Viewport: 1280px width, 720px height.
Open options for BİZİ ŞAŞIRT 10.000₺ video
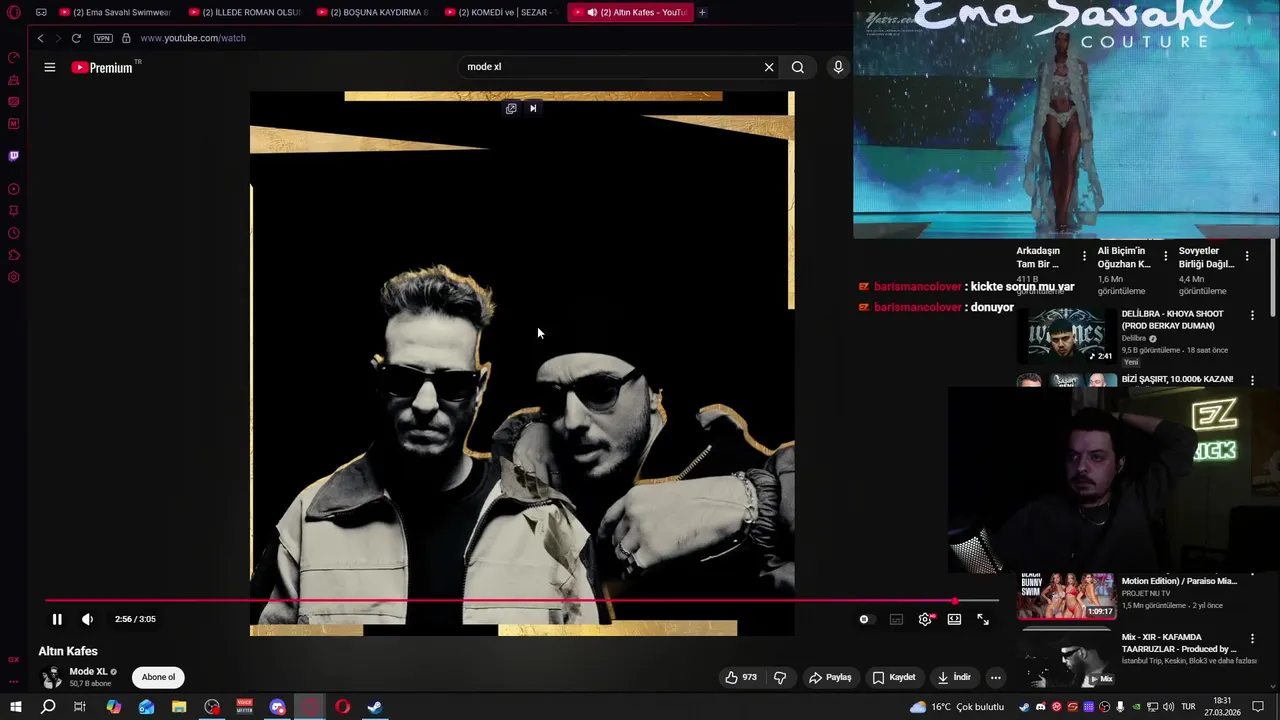click(1252, 380)
